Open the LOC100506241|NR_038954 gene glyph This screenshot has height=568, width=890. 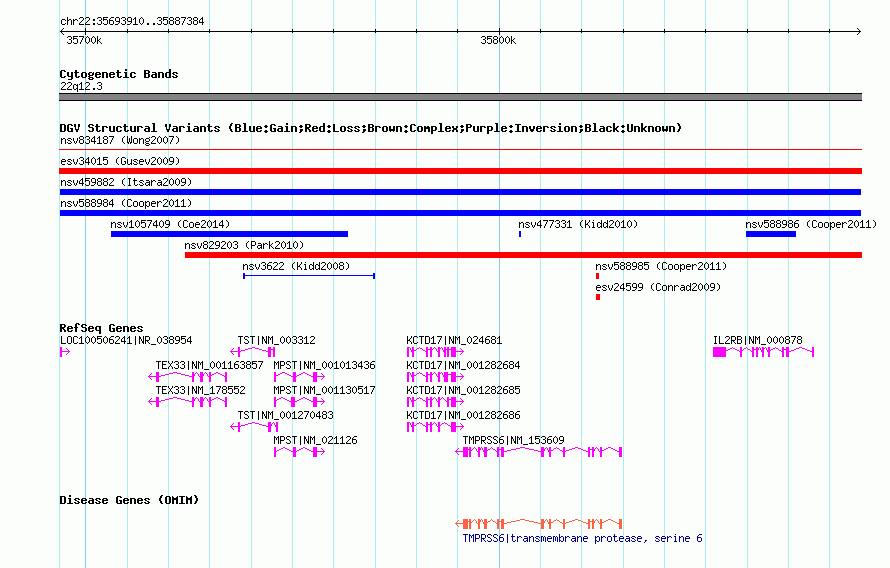pyautogui.click(x=65, y=352)
